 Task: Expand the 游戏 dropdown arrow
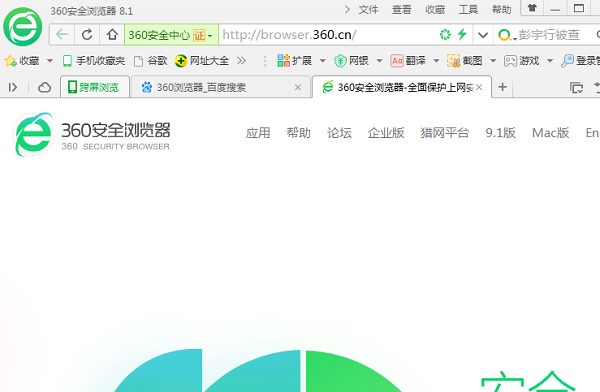click(x=550, y=60)
